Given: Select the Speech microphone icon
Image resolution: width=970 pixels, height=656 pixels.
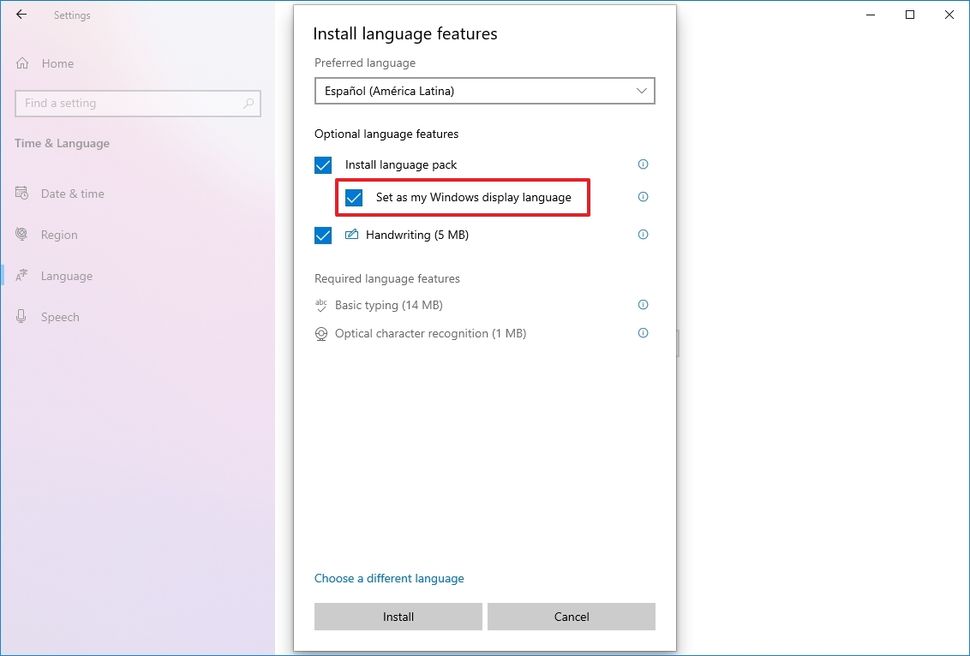Looking at the screenshot, I should pos(22,316).
